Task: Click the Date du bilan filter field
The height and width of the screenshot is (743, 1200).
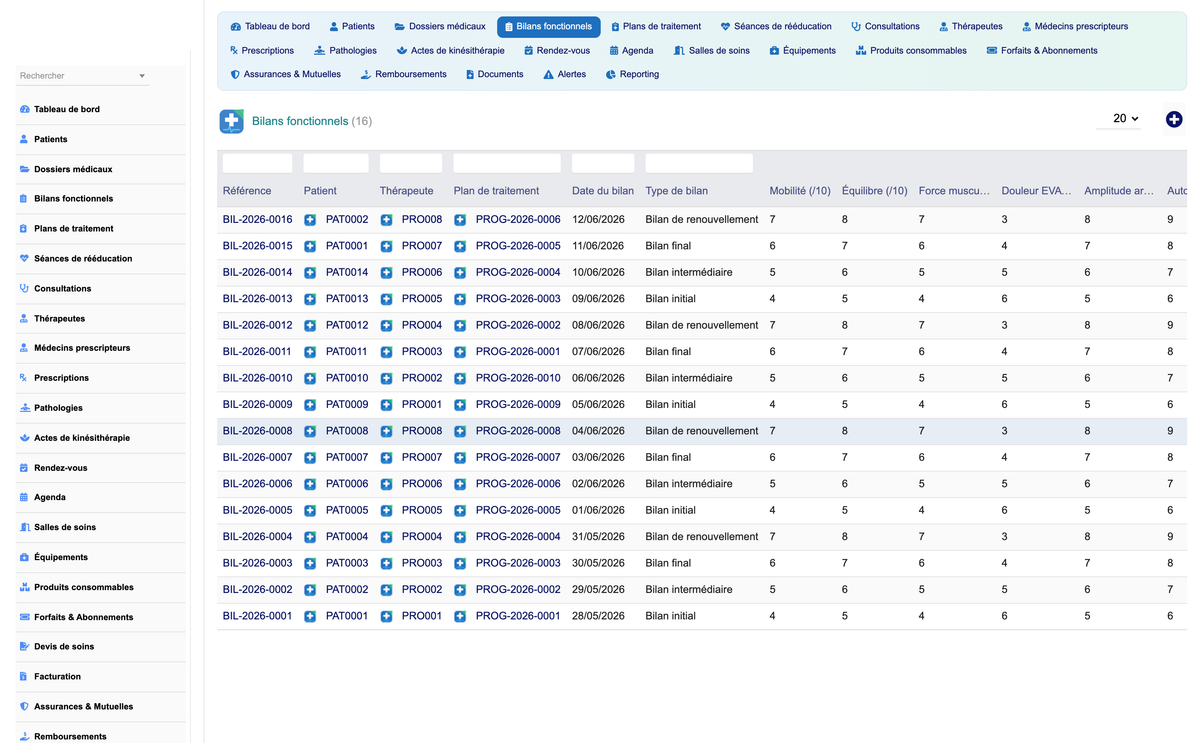Action: click(603, 163)
